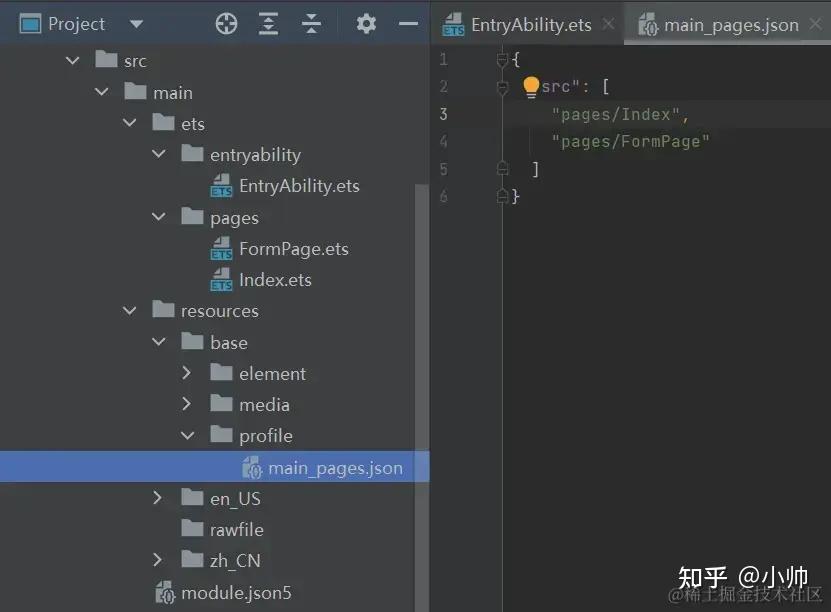Click the Expand All icon in Project toolbar

click(x=268, y=23)
